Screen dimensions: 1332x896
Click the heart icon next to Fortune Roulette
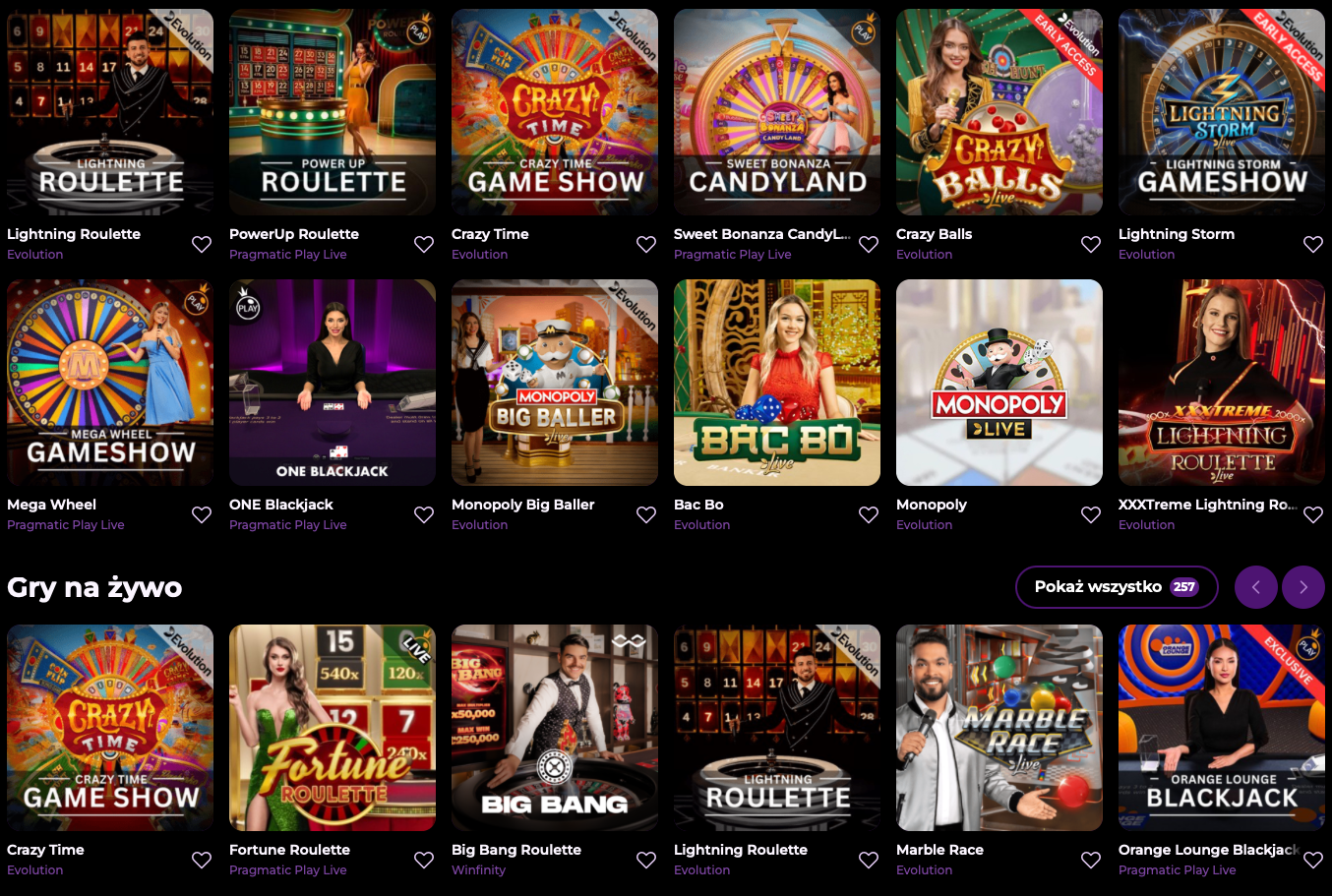coord(424,861)
